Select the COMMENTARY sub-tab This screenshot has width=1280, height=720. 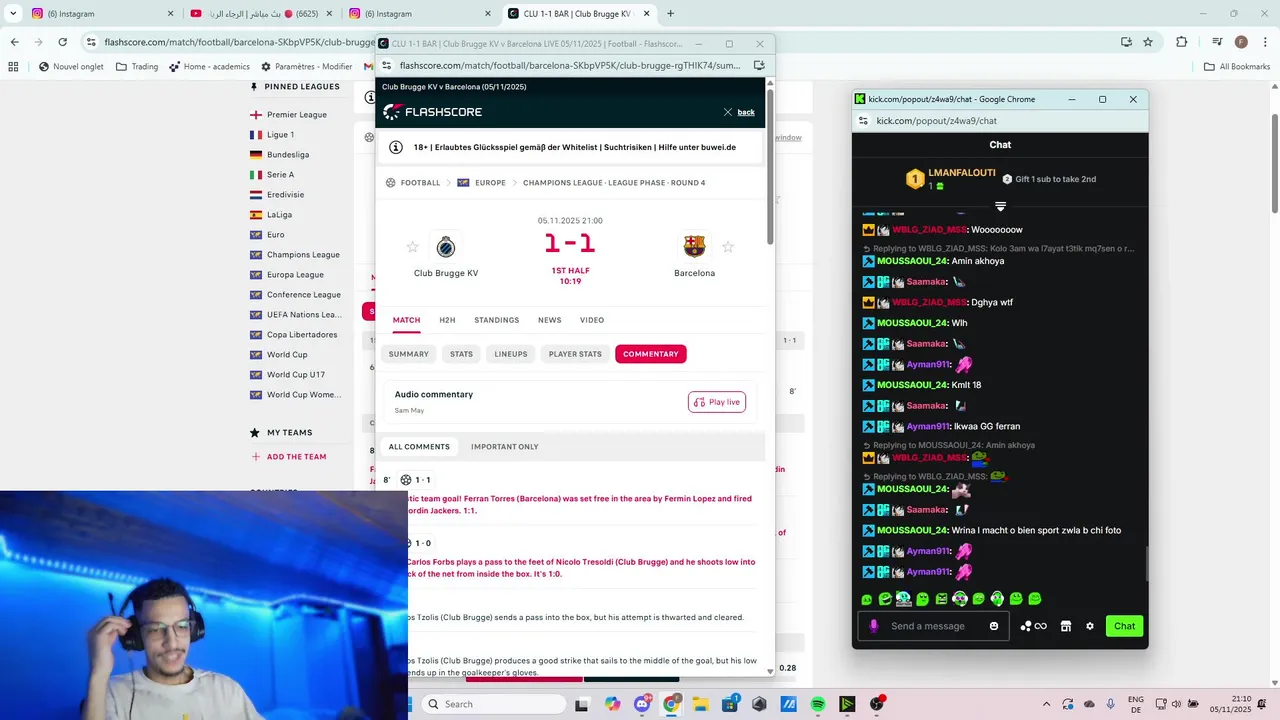pos(651,354)
